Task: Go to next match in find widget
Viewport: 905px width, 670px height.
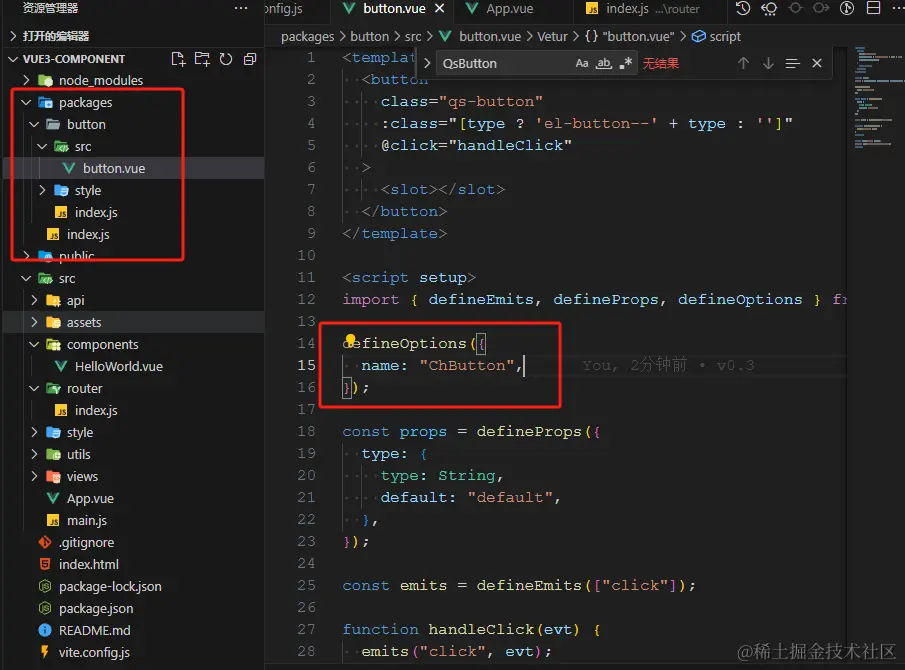Action: coord(768,63)
